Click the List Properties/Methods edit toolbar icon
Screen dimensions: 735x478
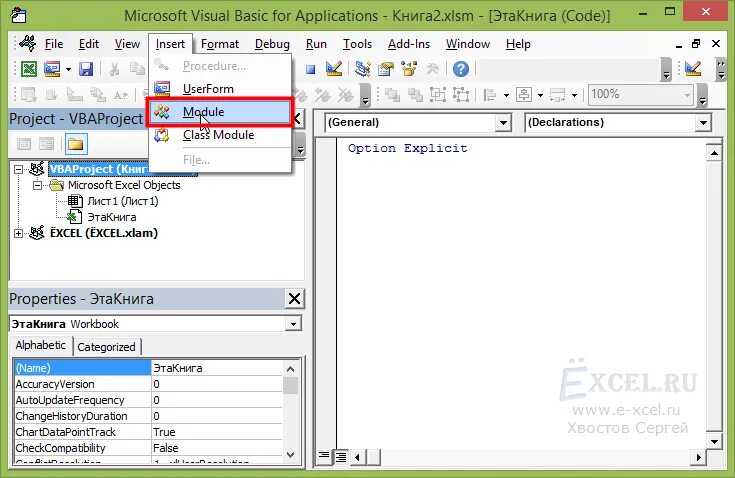coord(29,95)
